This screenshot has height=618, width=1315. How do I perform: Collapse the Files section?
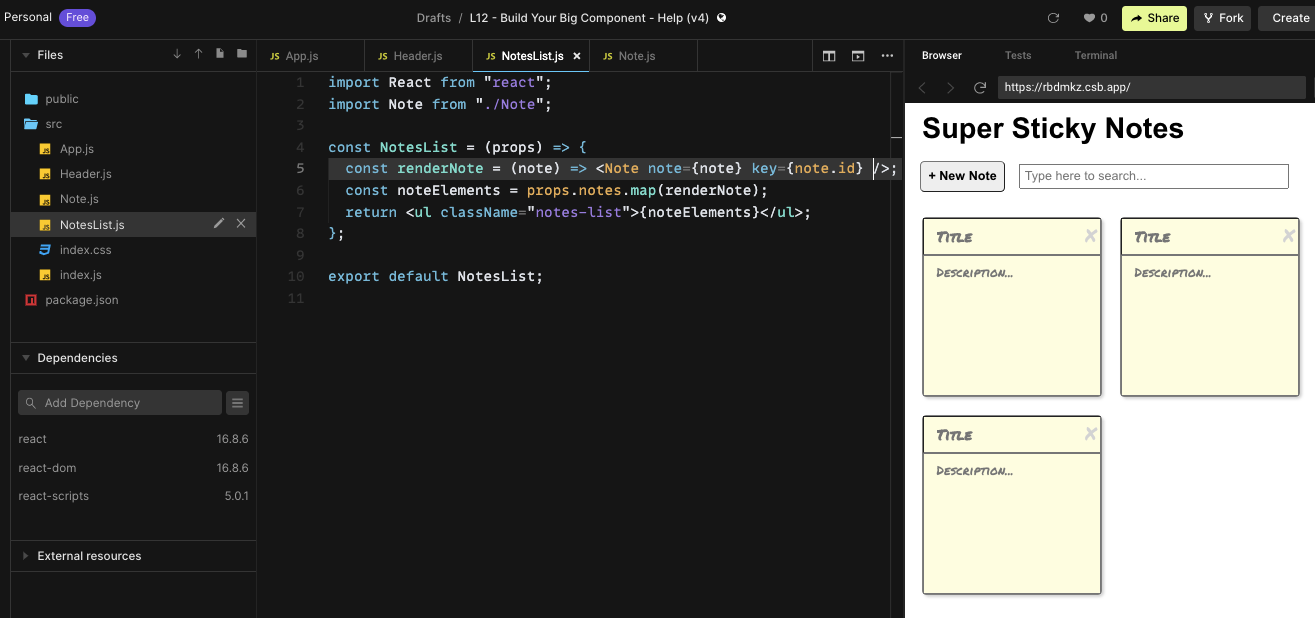coord(25,55)
